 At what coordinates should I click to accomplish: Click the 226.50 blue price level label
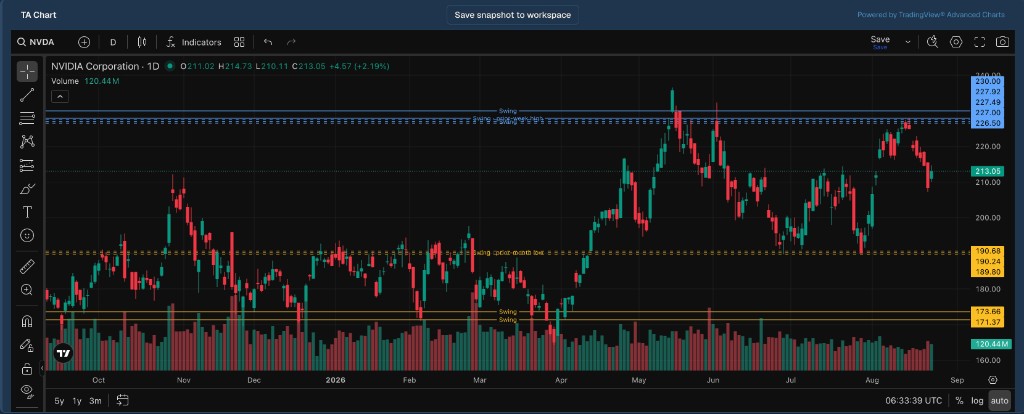click(987, 123)
